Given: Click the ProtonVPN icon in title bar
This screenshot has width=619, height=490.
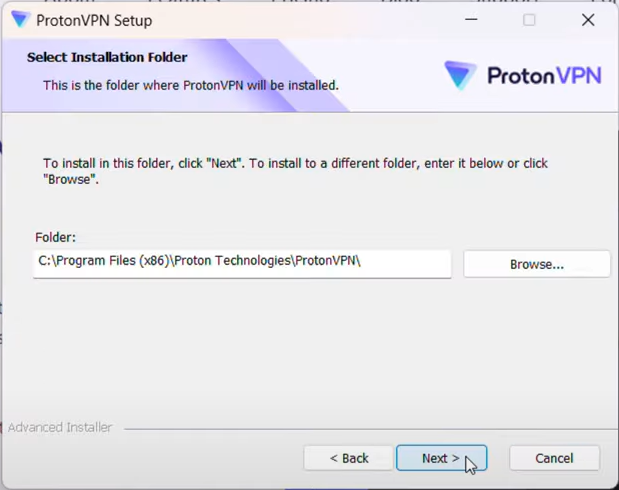Looking at the screenshot, I should pyautogui.click(x=20, y=19).
